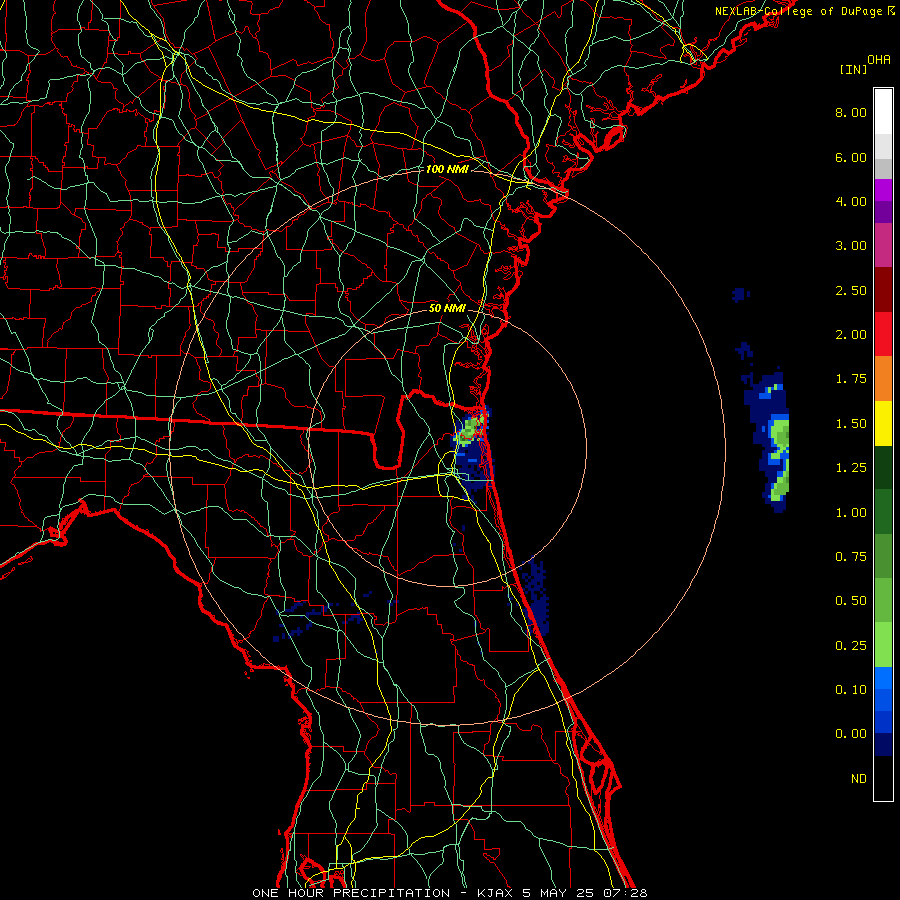The width and height of the screenshot is (900, 900).
Task: Pick the bright red swatch at 2.00
Action: [x=883, y=334]
